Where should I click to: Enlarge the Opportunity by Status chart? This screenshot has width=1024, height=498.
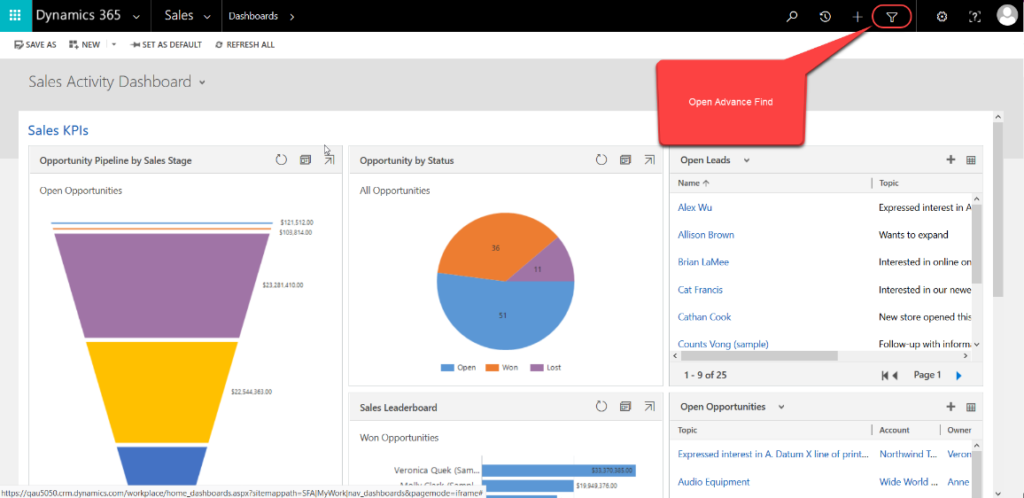click(x=649, y=160)
